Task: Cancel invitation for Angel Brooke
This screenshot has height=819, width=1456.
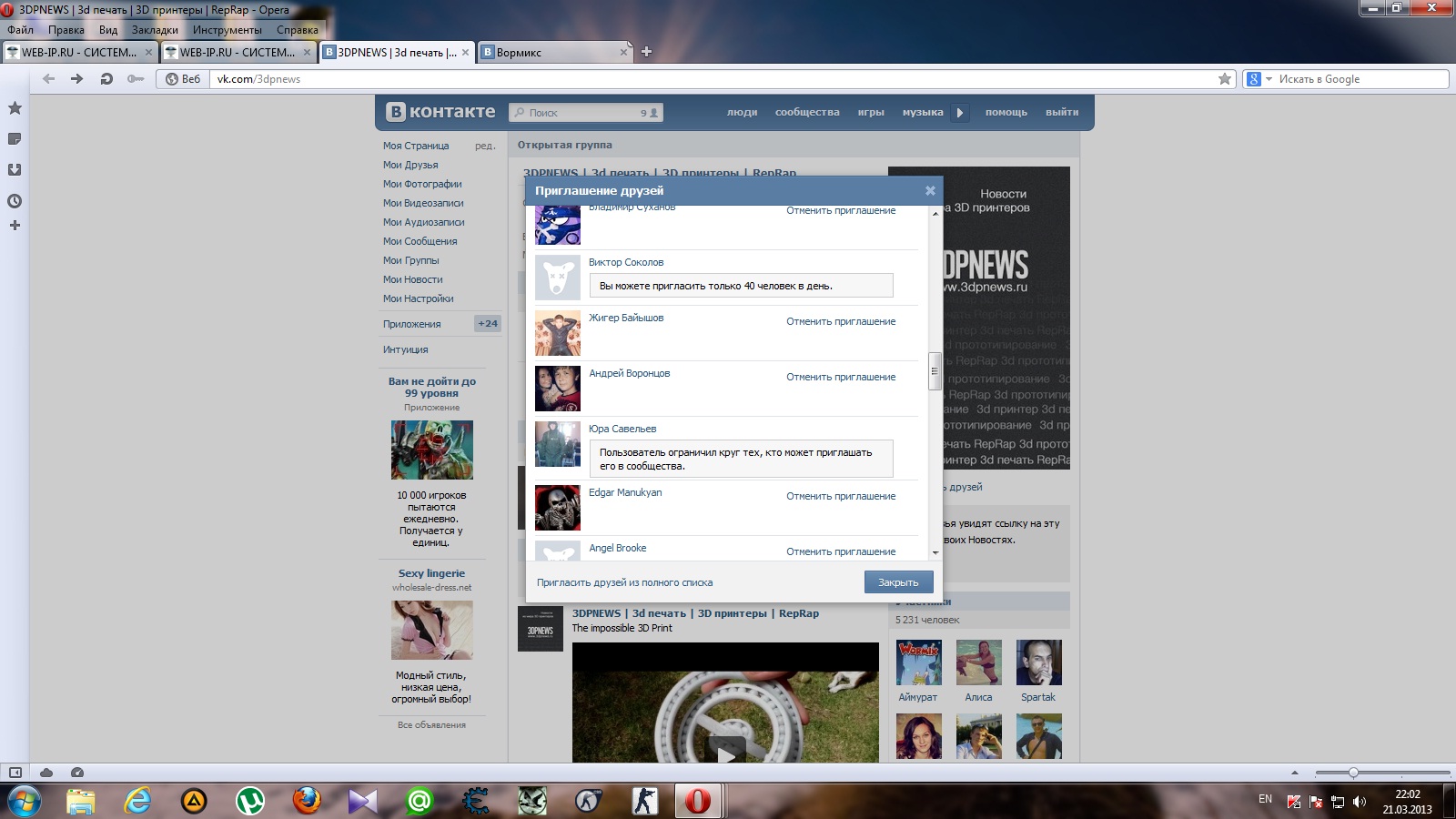Action: point(841,551)
